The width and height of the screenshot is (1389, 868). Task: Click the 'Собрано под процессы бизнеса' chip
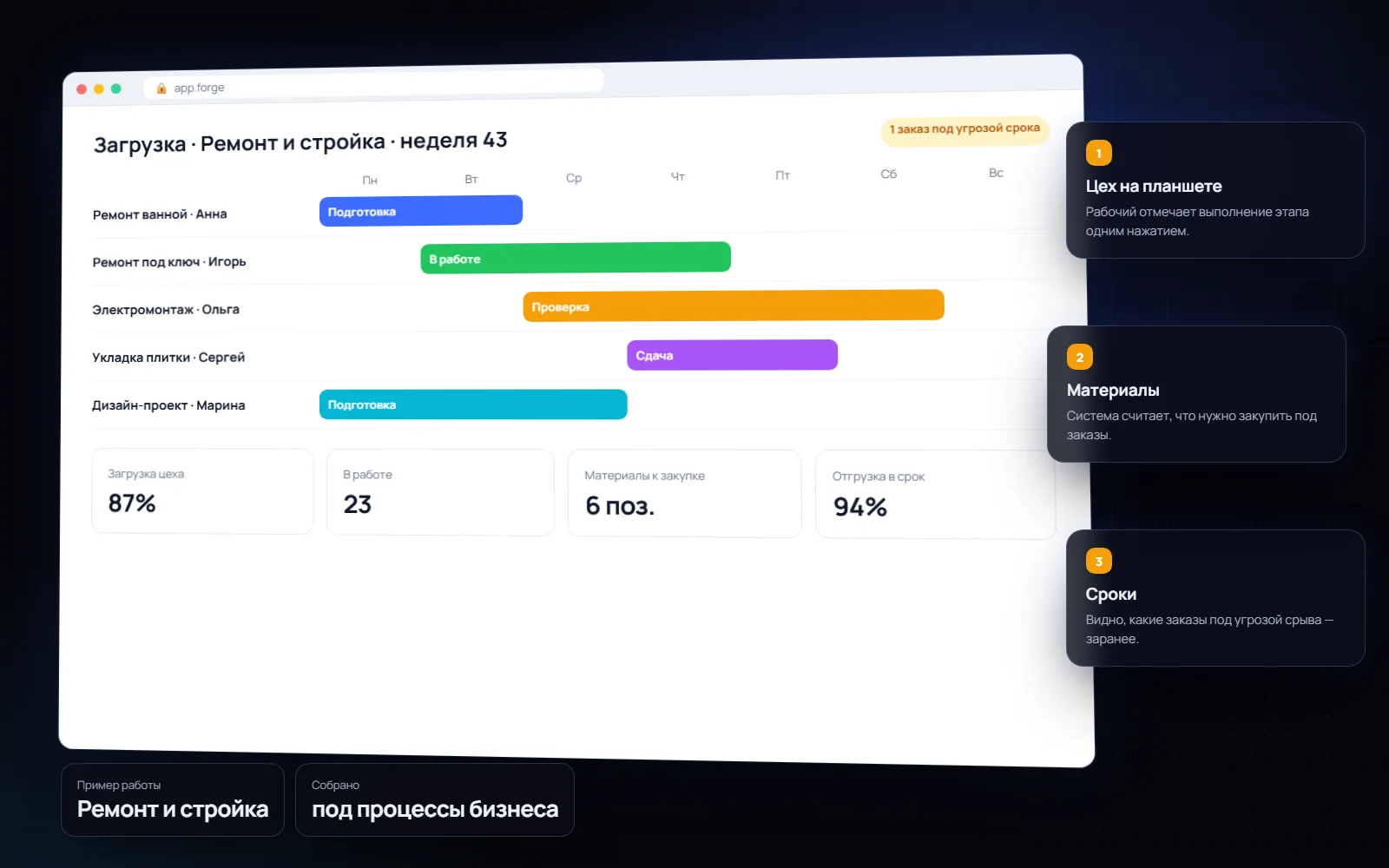pyautogui.click(x=435, y=800)
